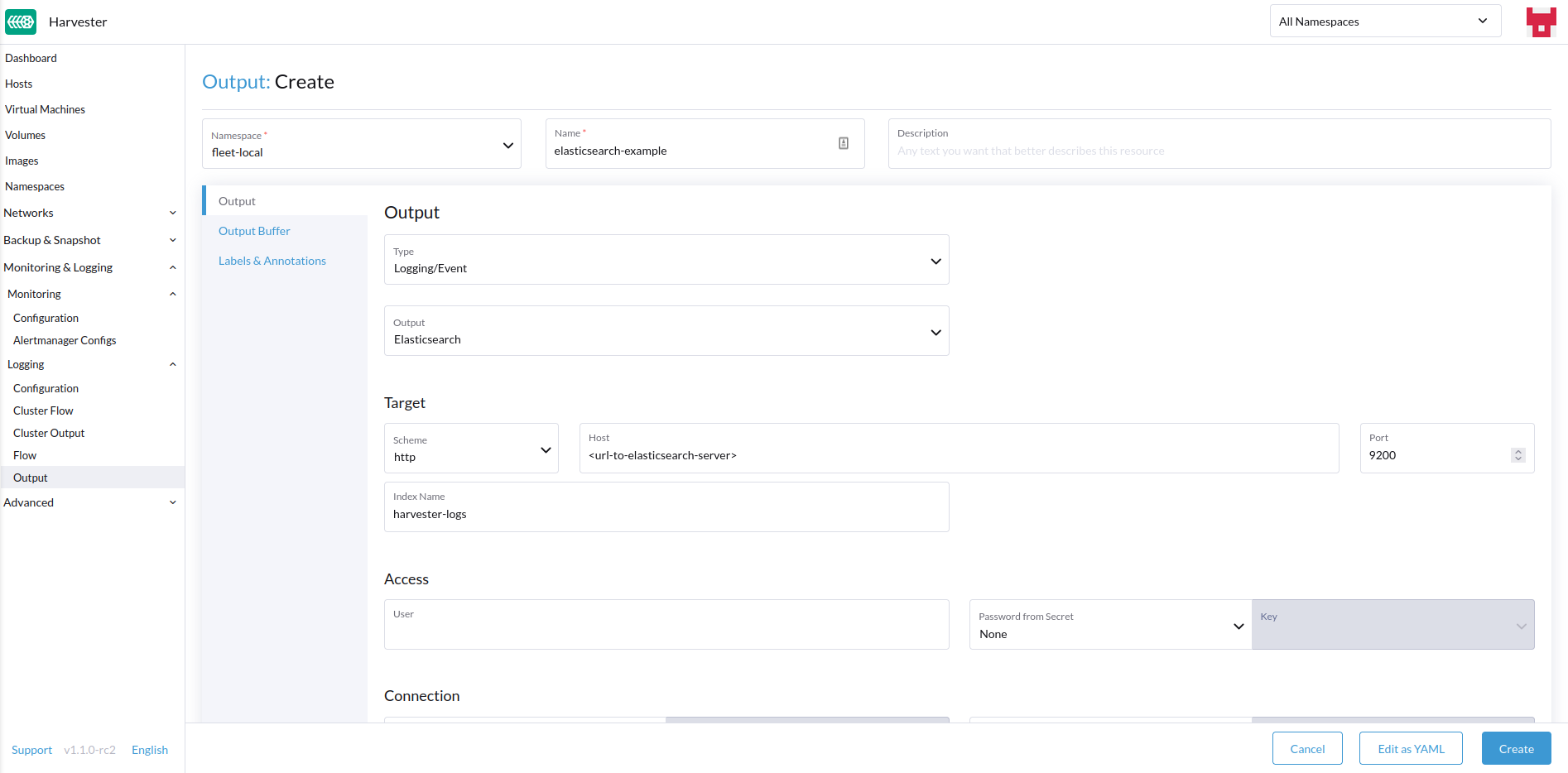The width and height of the screenshot is (1568, 773).
Task: Switch to Labels & Annotations tab
Action: [272, 261]
